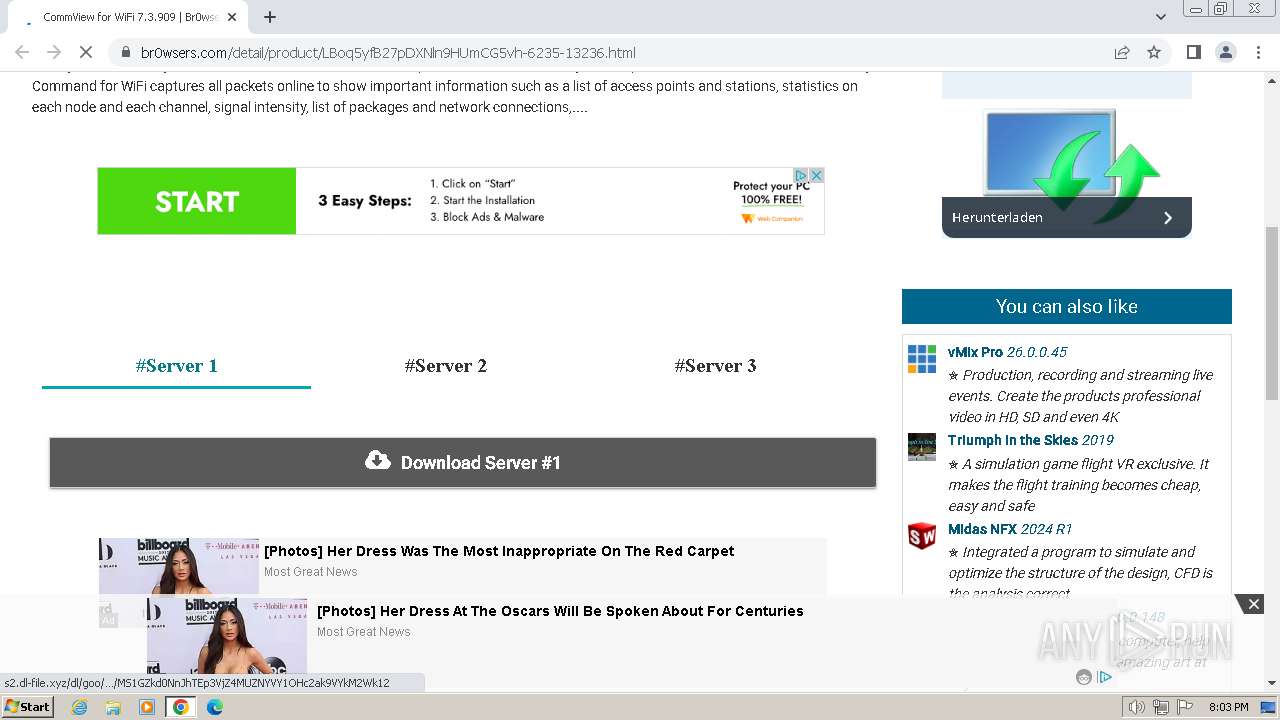This screenshot has height=720, width=1280.
Task: Stop loading the page
Action: (x=86, y=52)
